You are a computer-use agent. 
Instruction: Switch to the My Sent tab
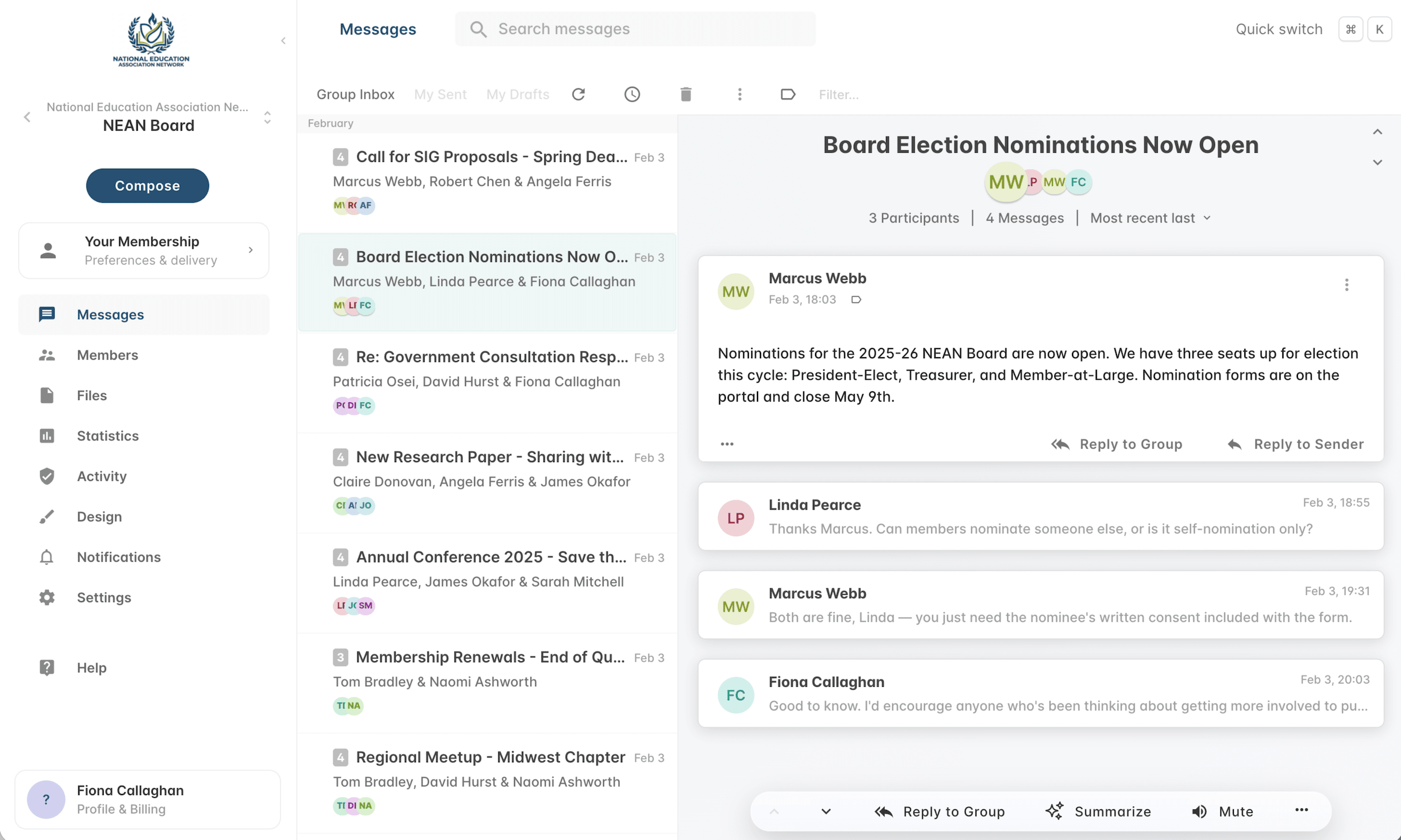[x=440, y=94]
